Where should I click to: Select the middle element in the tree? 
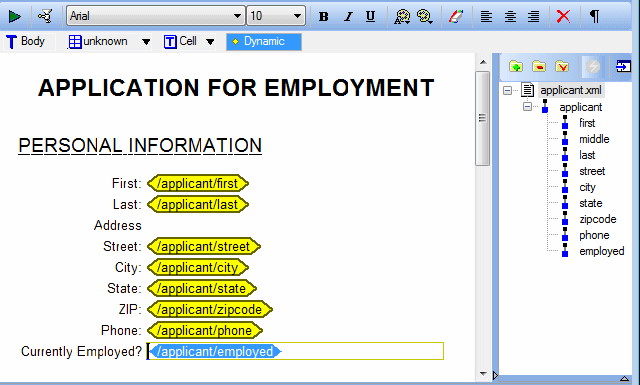(x=594, y=139)
